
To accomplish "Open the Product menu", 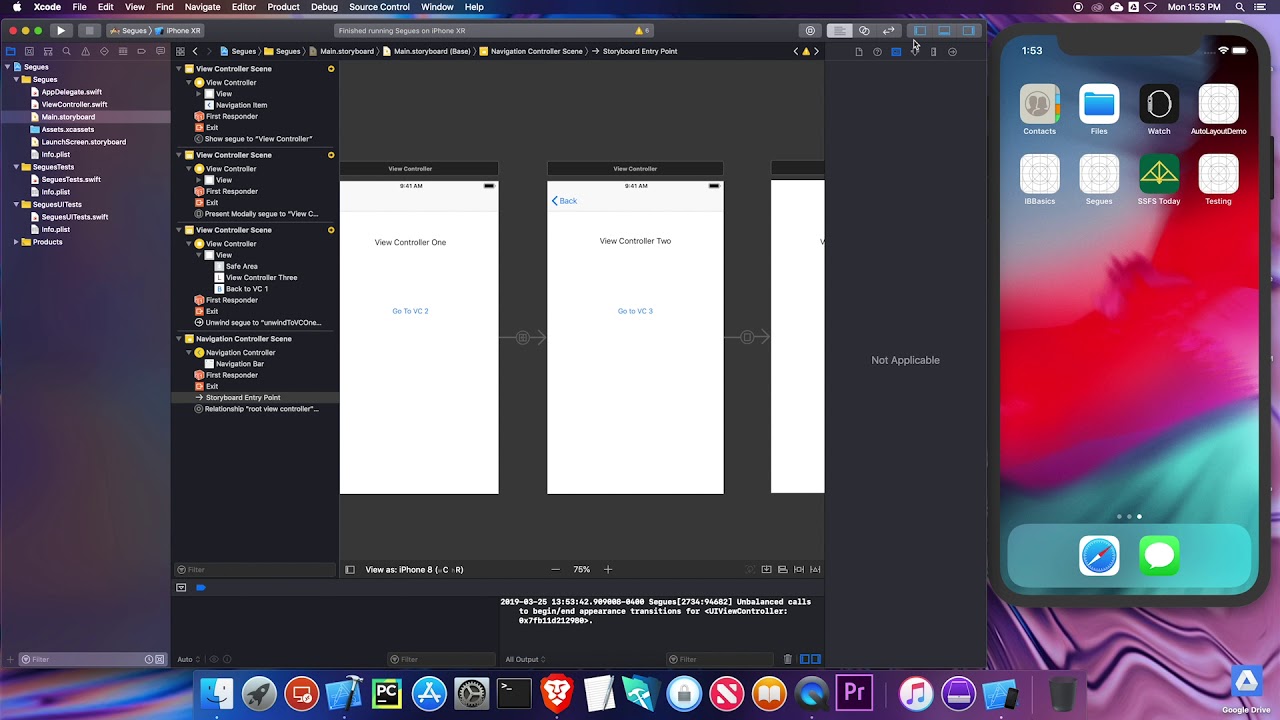I will (283, 7).
